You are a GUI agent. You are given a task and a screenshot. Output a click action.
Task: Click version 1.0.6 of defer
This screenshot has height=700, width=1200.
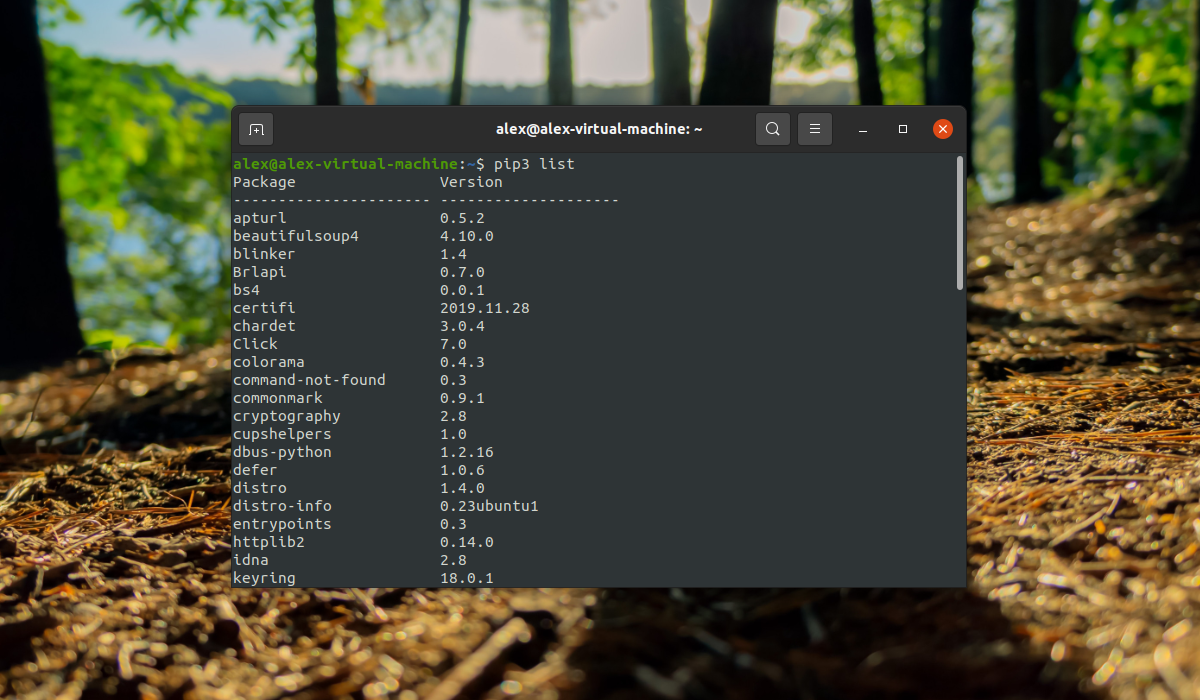point(462,470)
